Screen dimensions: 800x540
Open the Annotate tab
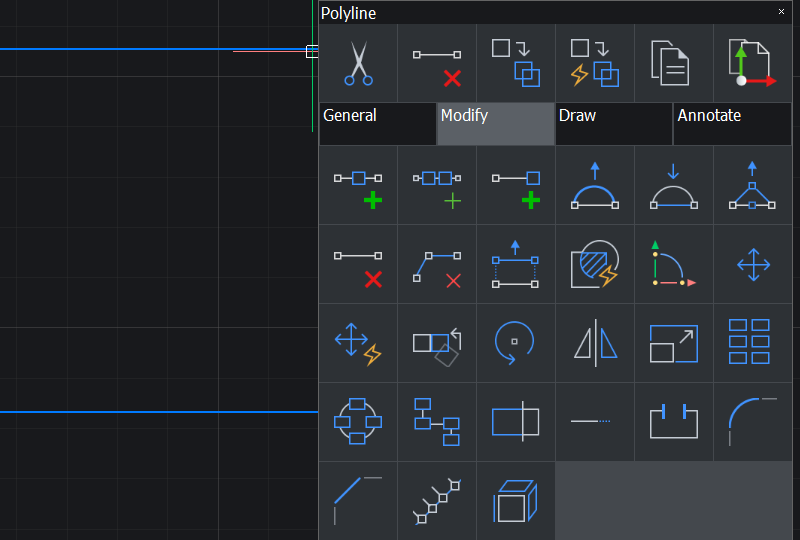pyautogui.click(x=732, y=123)
